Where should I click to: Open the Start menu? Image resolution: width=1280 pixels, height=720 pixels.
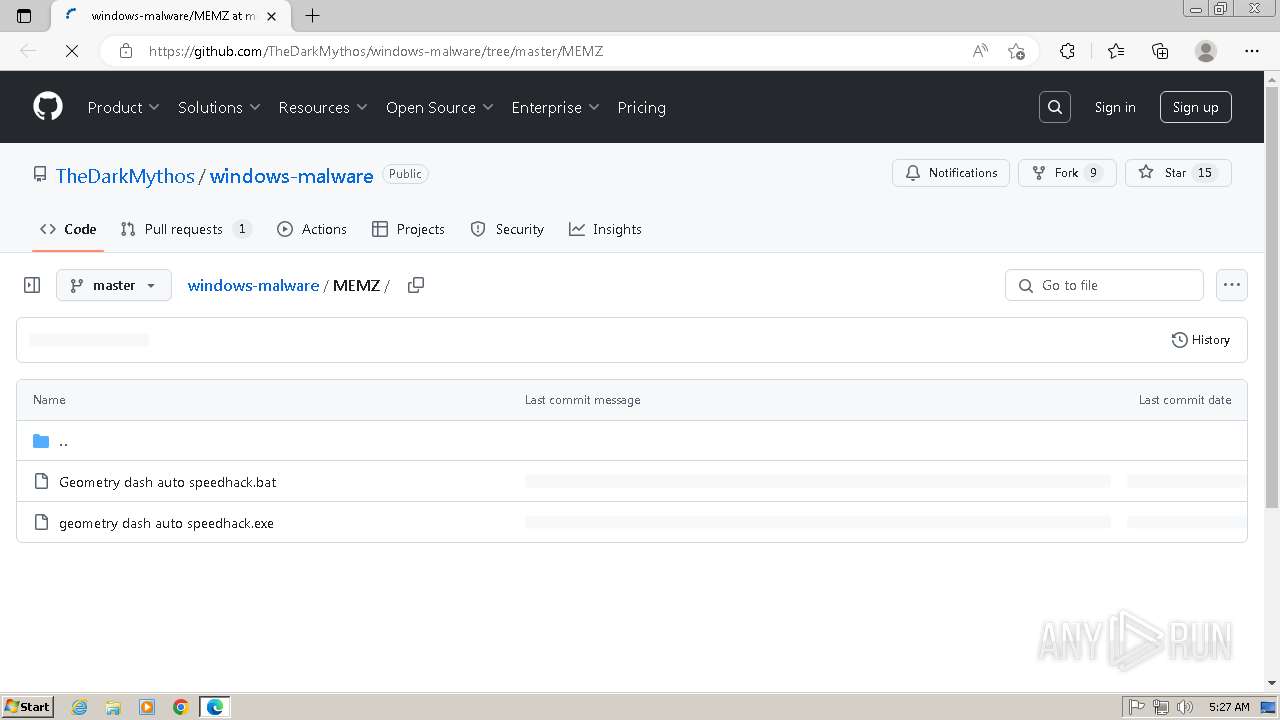click(27, 707)
